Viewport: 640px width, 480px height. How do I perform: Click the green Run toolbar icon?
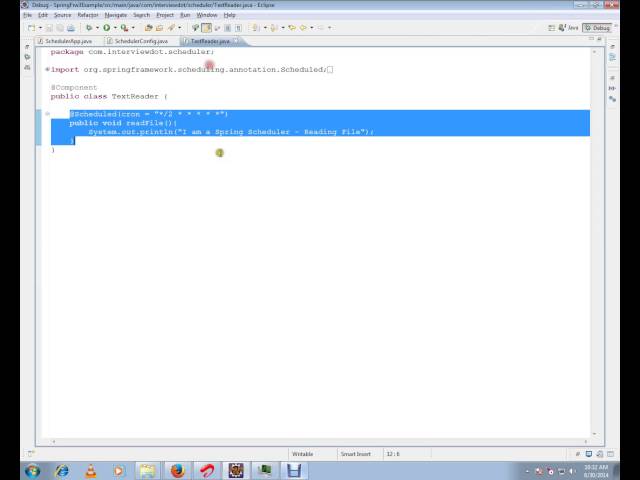107,28
